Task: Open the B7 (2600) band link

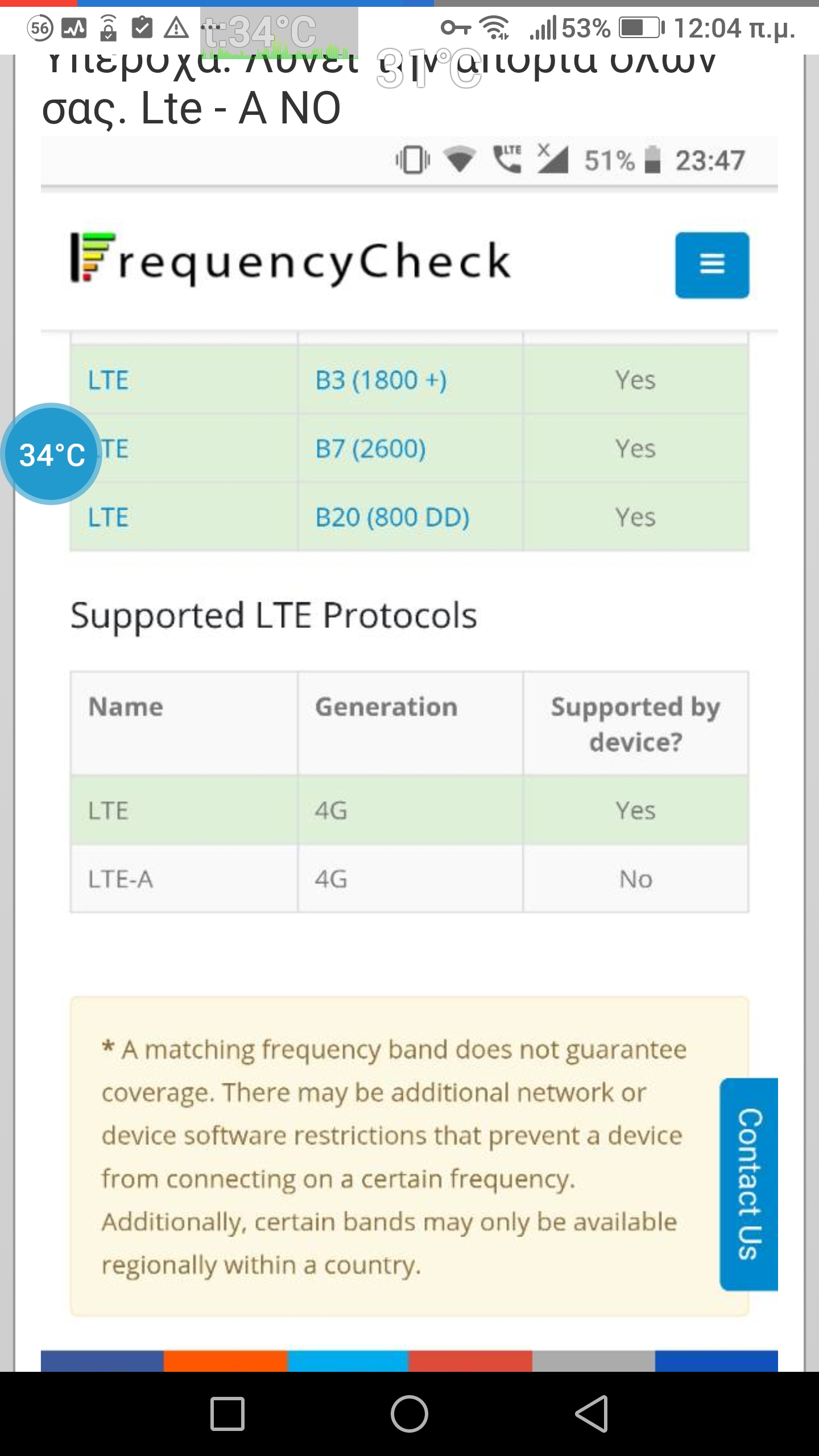Action: (370, 449)
